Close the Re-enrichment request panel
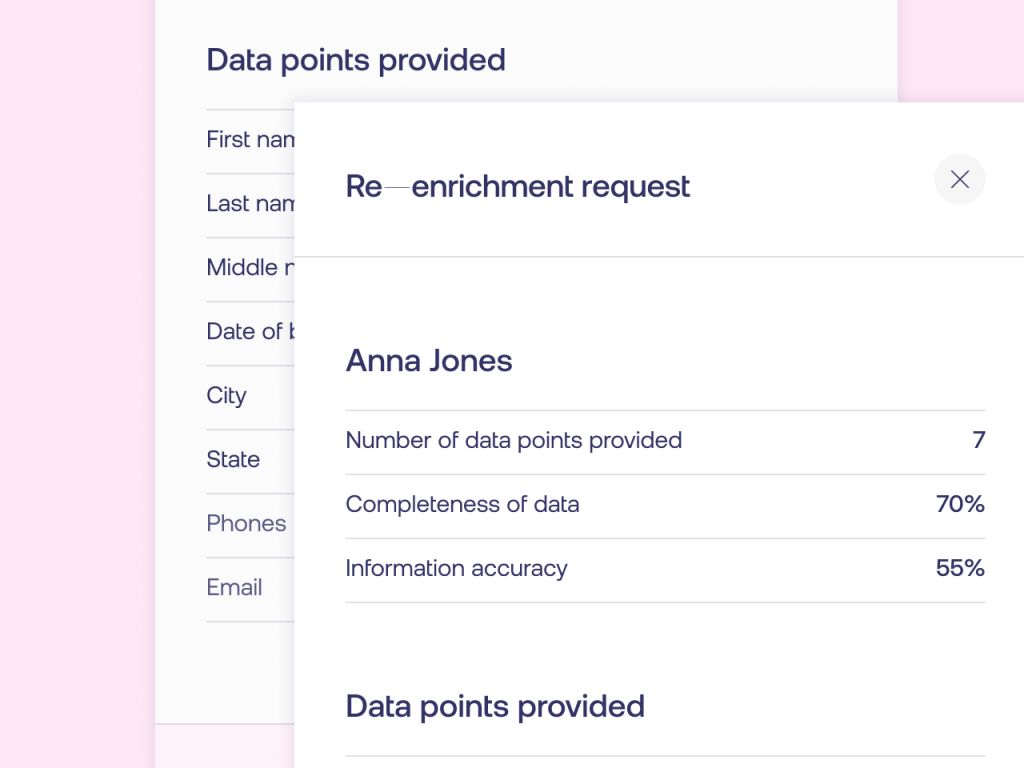This screenshot has width=1024, height=768. click(959, 180)
